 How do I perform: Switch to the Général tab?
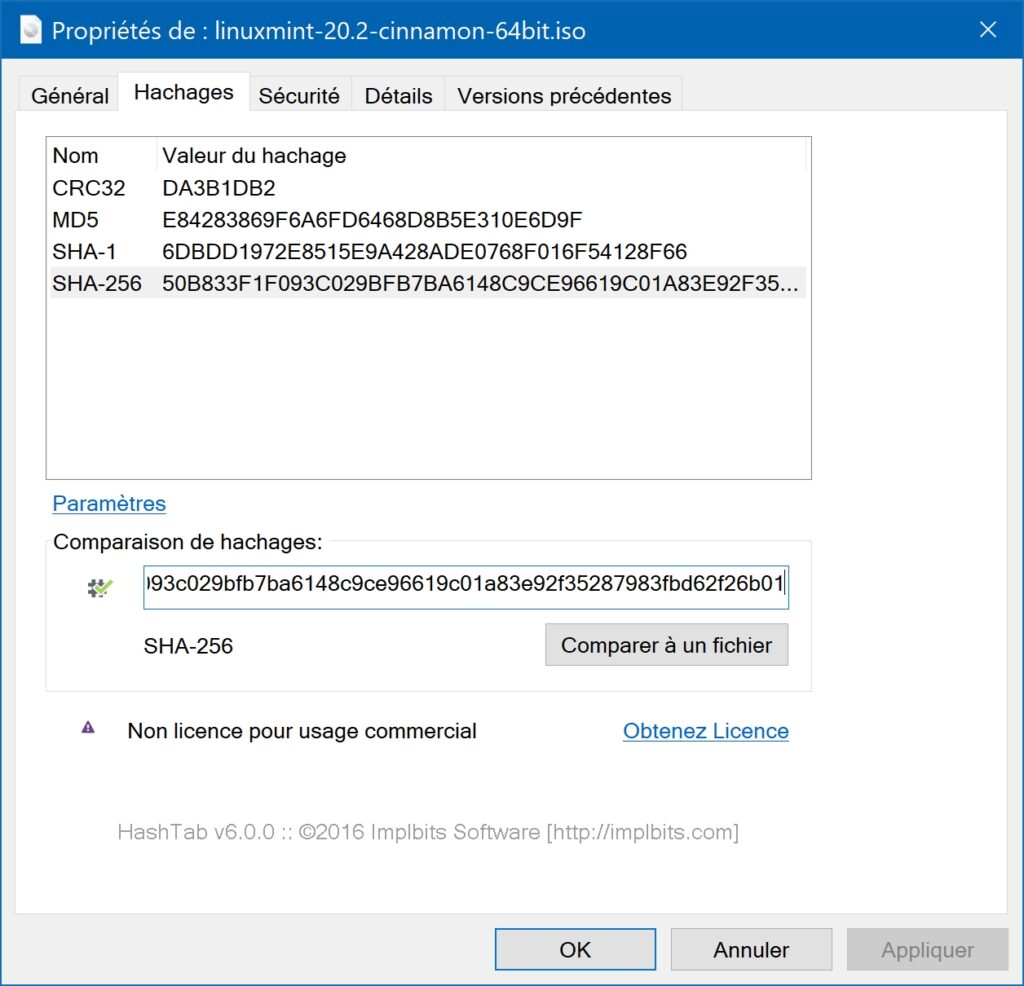tap(70, 96)
